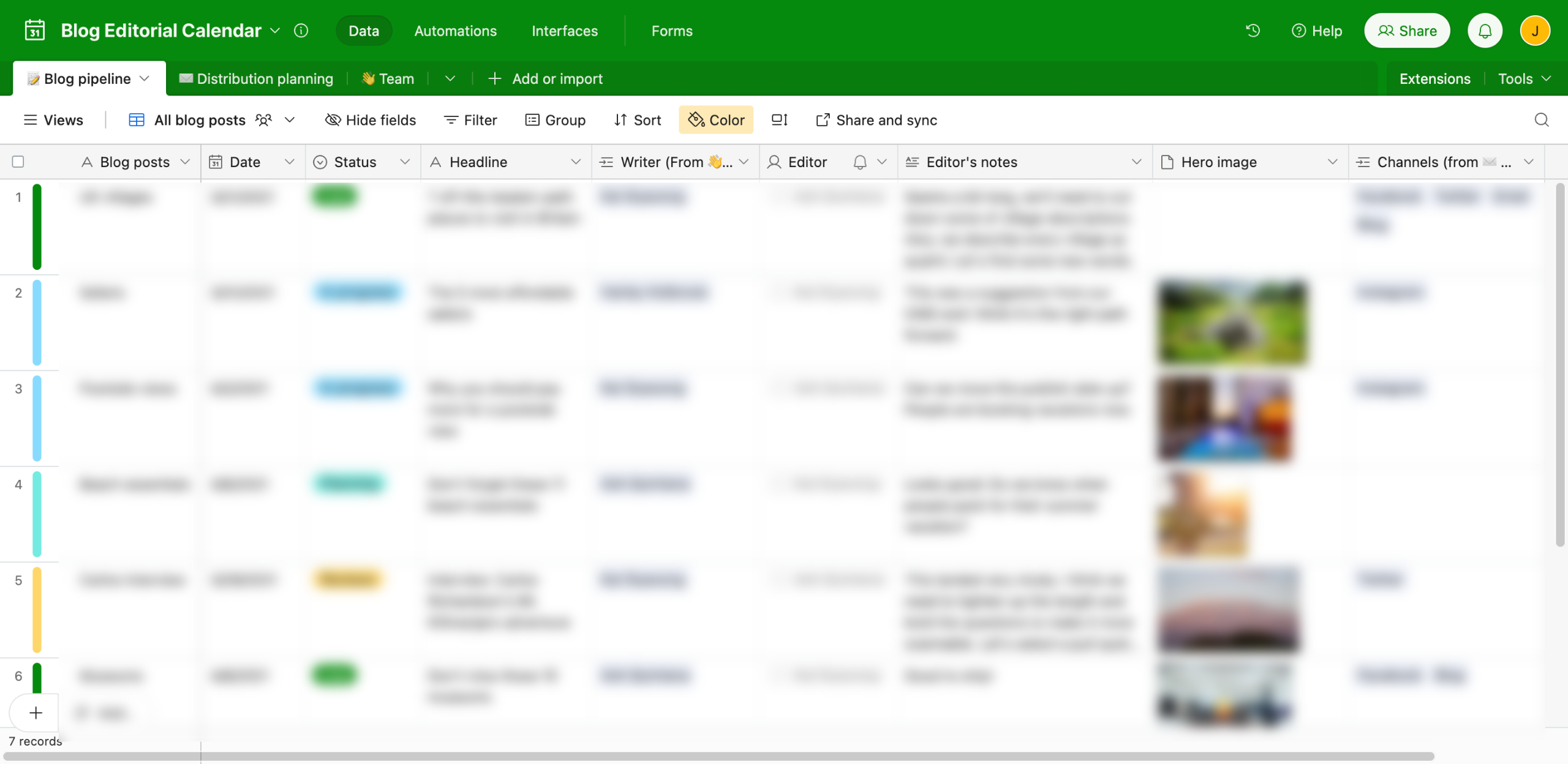Switch to Distribution planning table tab
The image size is (1568, 764).
257,79
